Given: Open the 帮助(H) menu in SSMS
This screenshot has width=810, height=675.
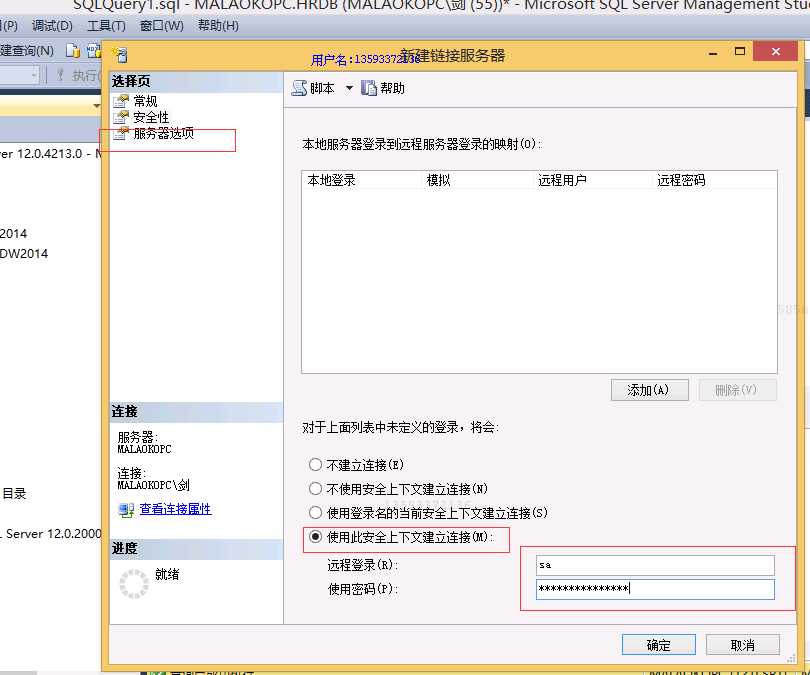Looking at the screenshot, I should coord(218,25).
